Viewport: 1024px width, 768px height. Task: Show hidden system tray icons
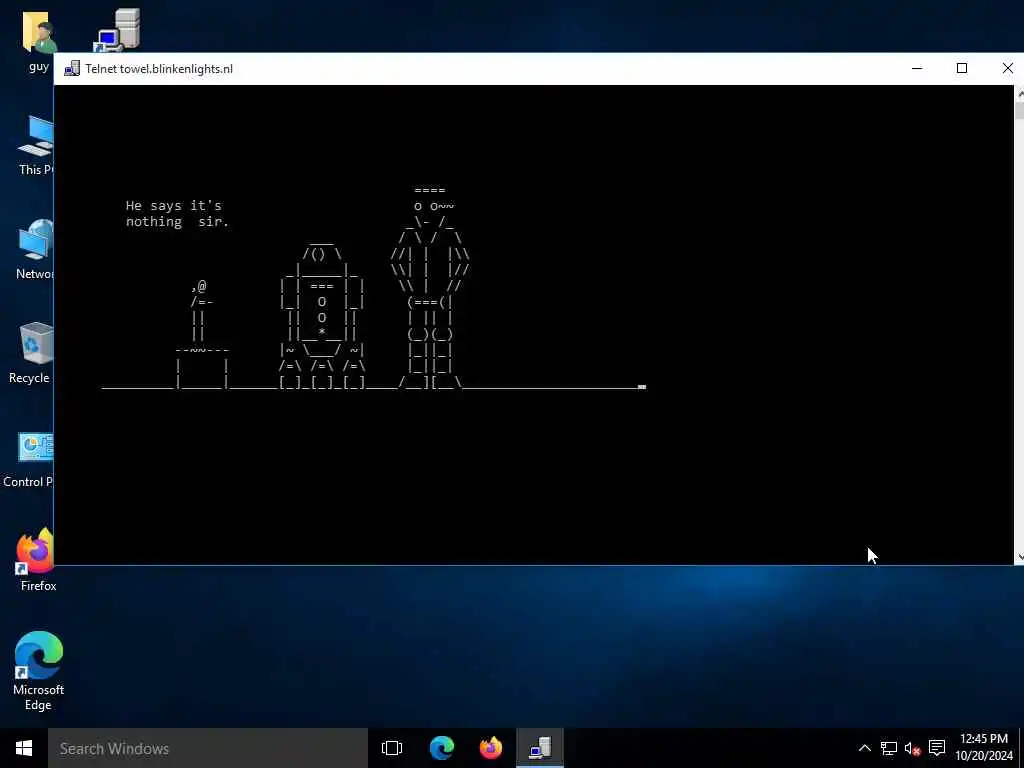[864, 748]
